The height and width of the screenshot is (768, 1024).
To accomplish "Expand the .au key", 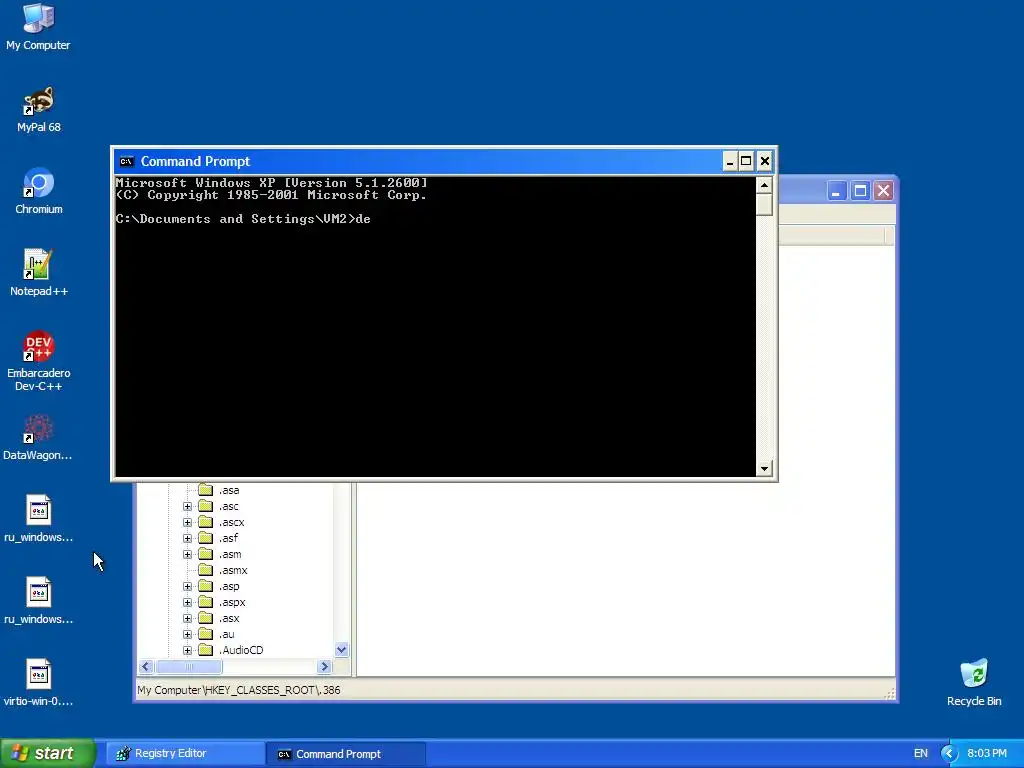I will 187,634.
